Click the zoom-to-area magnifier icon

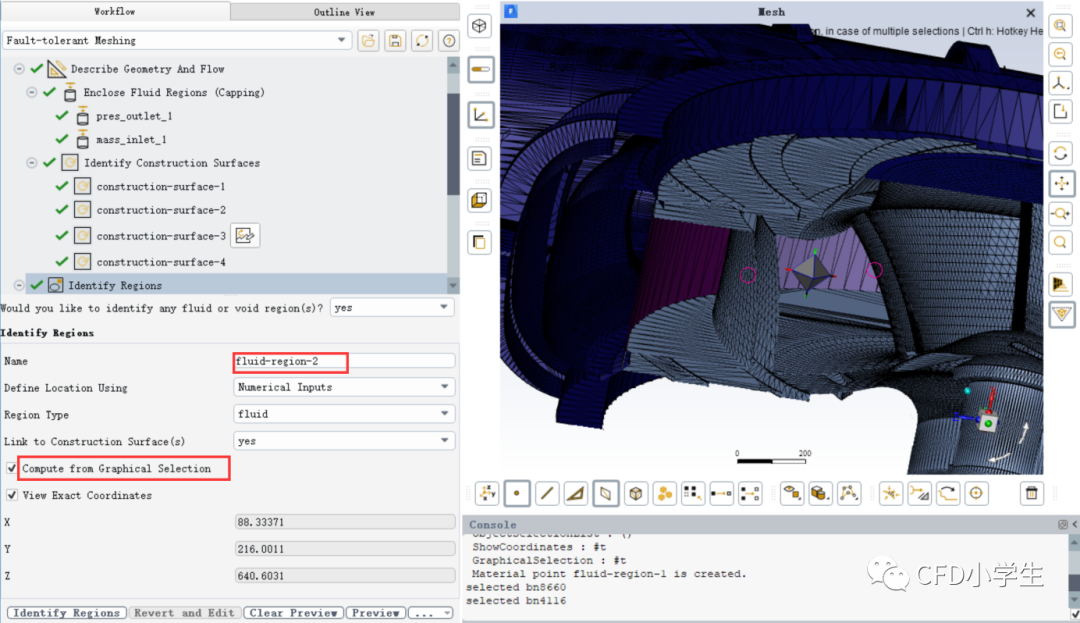pyautogui.click(x=1061, y=242)
